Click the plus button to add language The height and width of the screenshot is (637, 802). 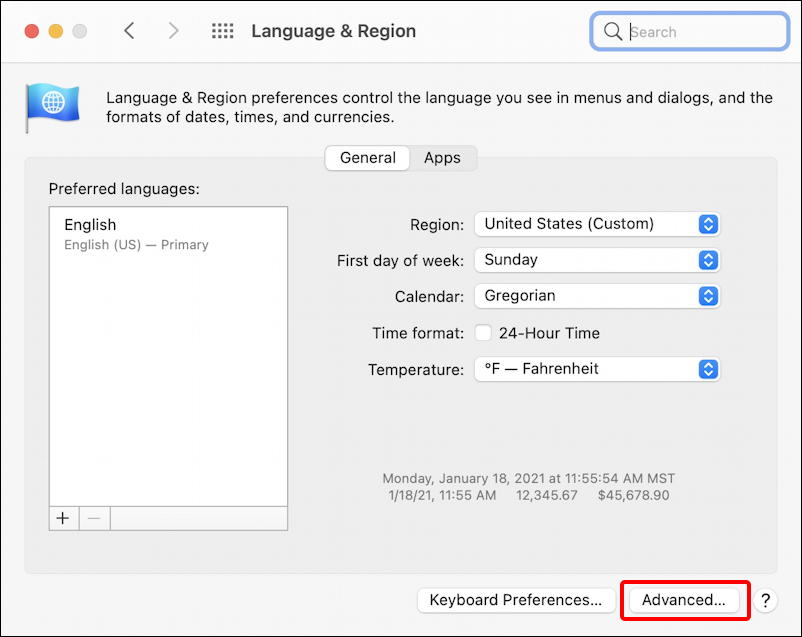coord(63,518)
